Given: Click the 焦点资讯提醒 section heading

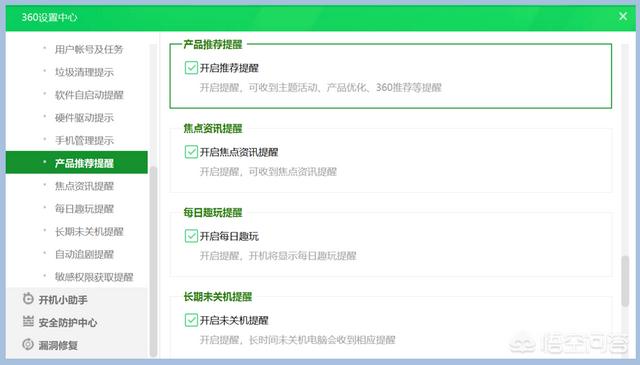Looking at the screenshot, I should (213, 129).
